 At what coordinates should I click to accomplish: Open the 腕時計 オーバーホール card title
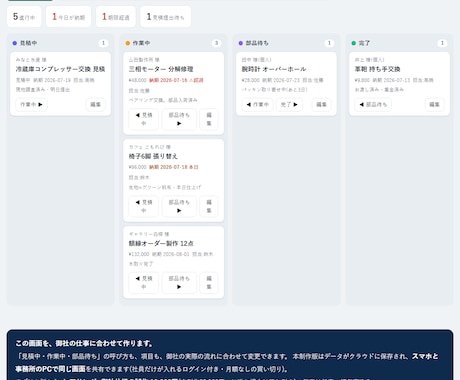pyautogui.click(x=274, y=69)
